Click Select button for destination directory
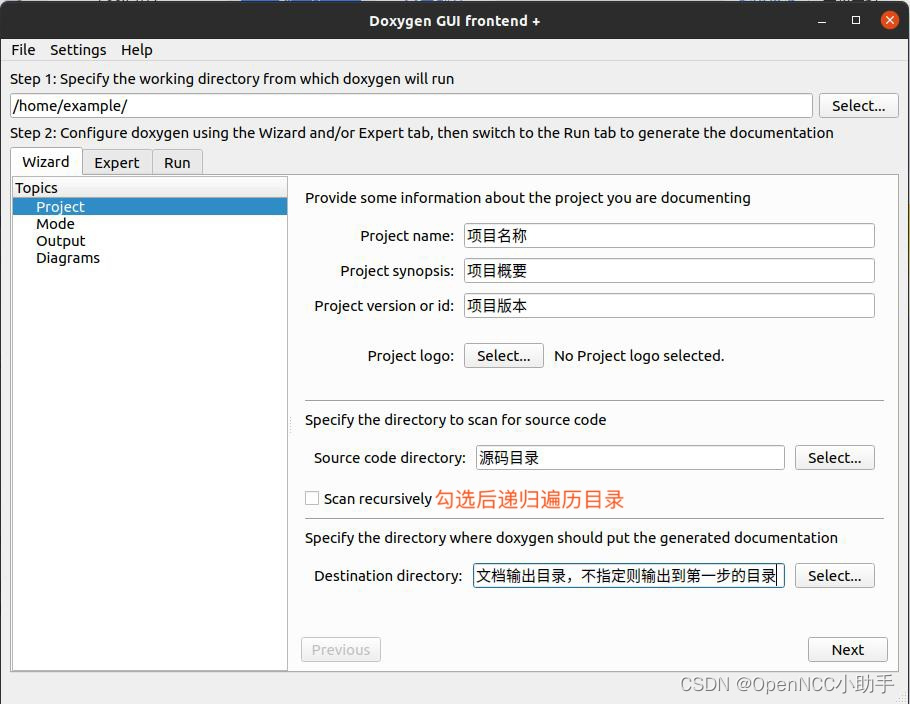The image size is (910, 704). click(835, 575)
